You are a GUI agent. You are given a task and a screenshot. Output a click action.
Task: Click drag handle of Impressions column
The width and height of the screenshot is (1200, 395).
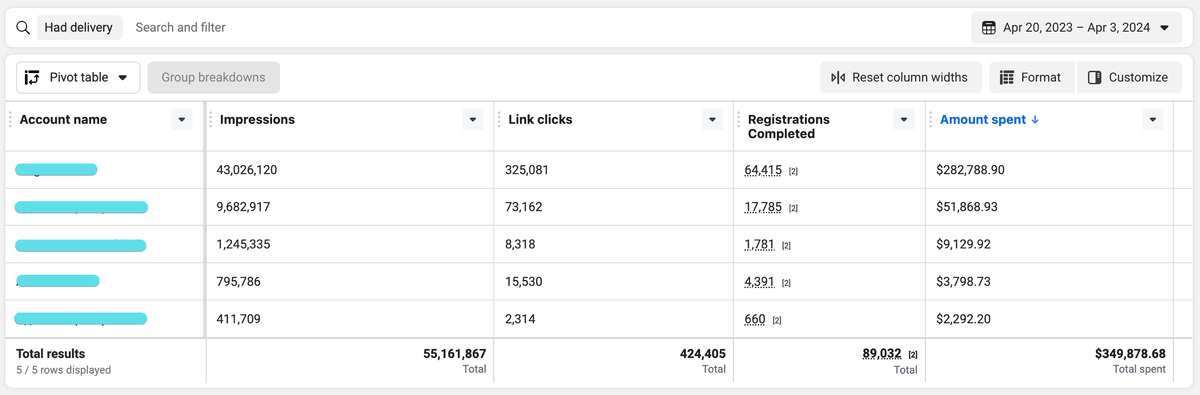coord(211,119)
